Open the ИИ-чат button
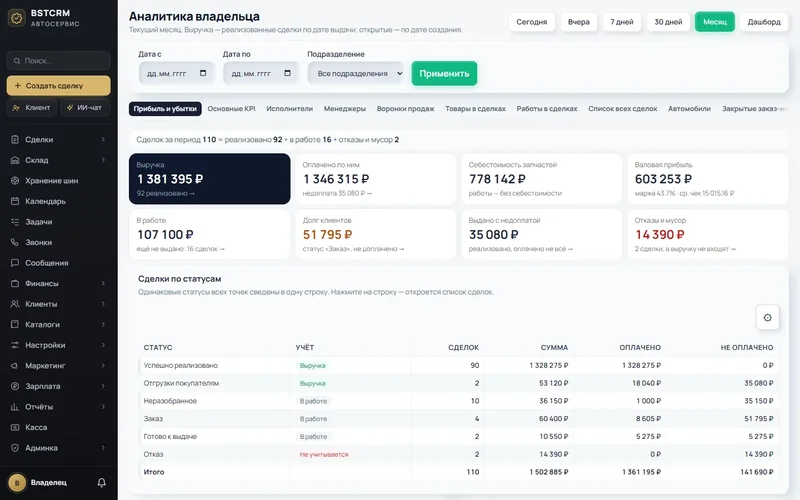800x500 pixels. coord(85,108)
